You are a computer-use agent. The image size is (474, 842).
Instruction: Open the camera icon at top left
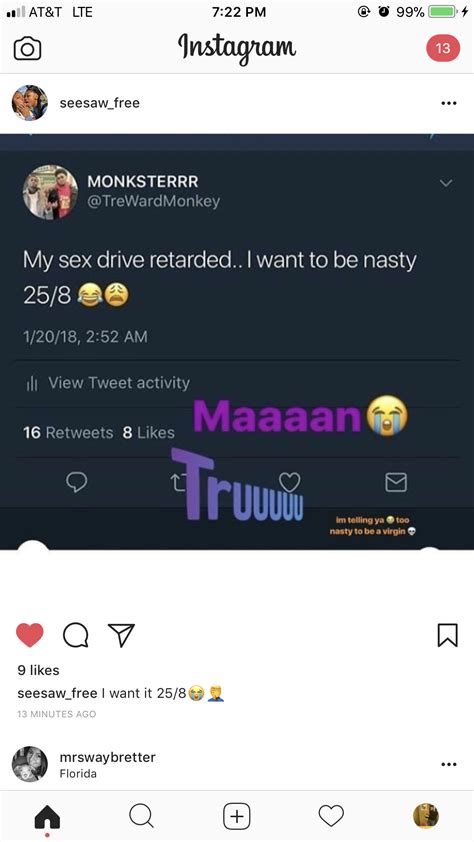pos(27,49)
